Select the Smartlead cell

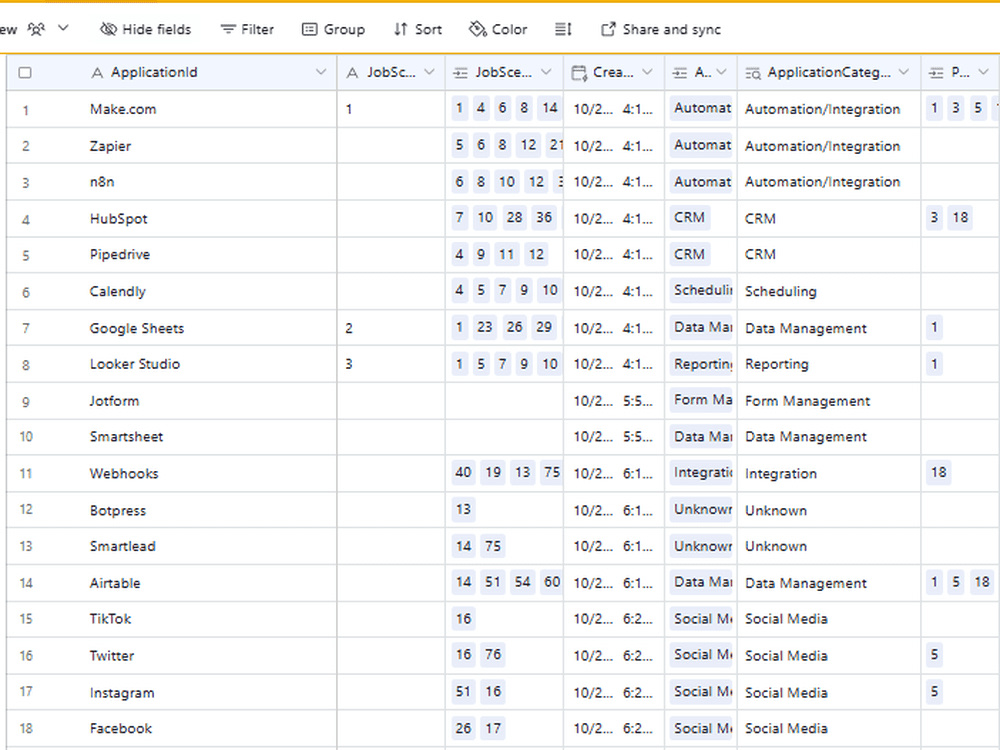pyautogui.click(x=209, y=546)
